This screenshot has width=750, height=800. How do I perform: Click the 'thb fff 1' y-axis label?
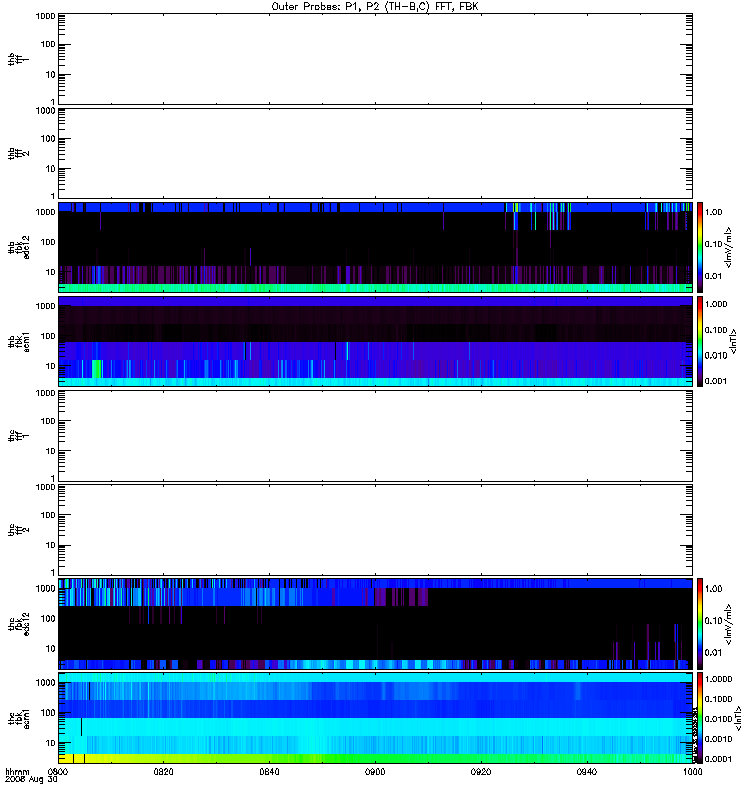18,60
